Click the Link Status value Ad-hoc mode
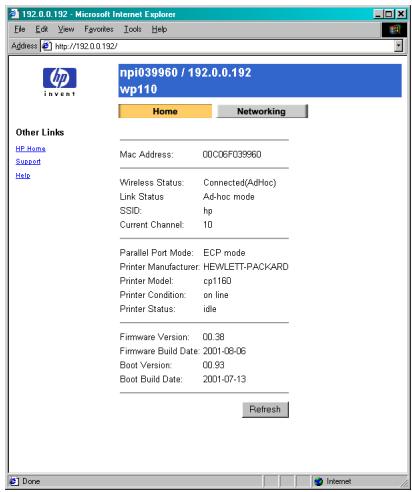This screenshot has height=492, width=412. 229,197
